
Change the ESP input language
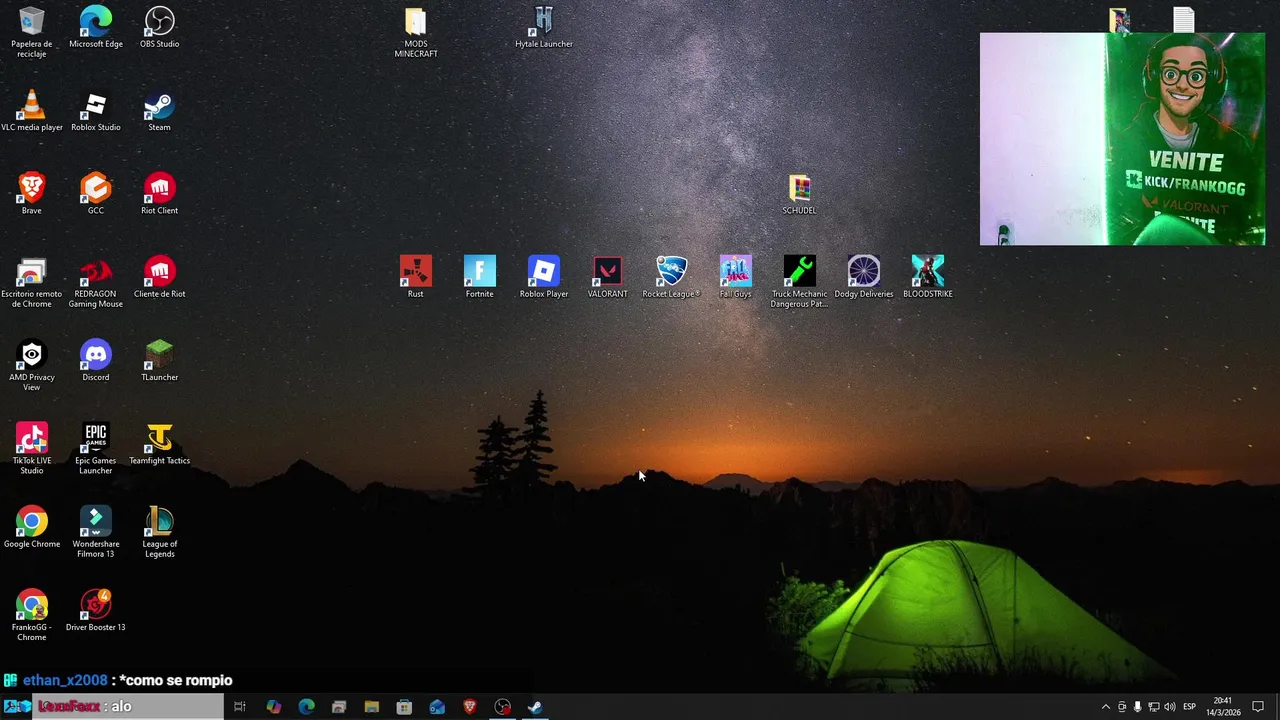coord(1190,707)
